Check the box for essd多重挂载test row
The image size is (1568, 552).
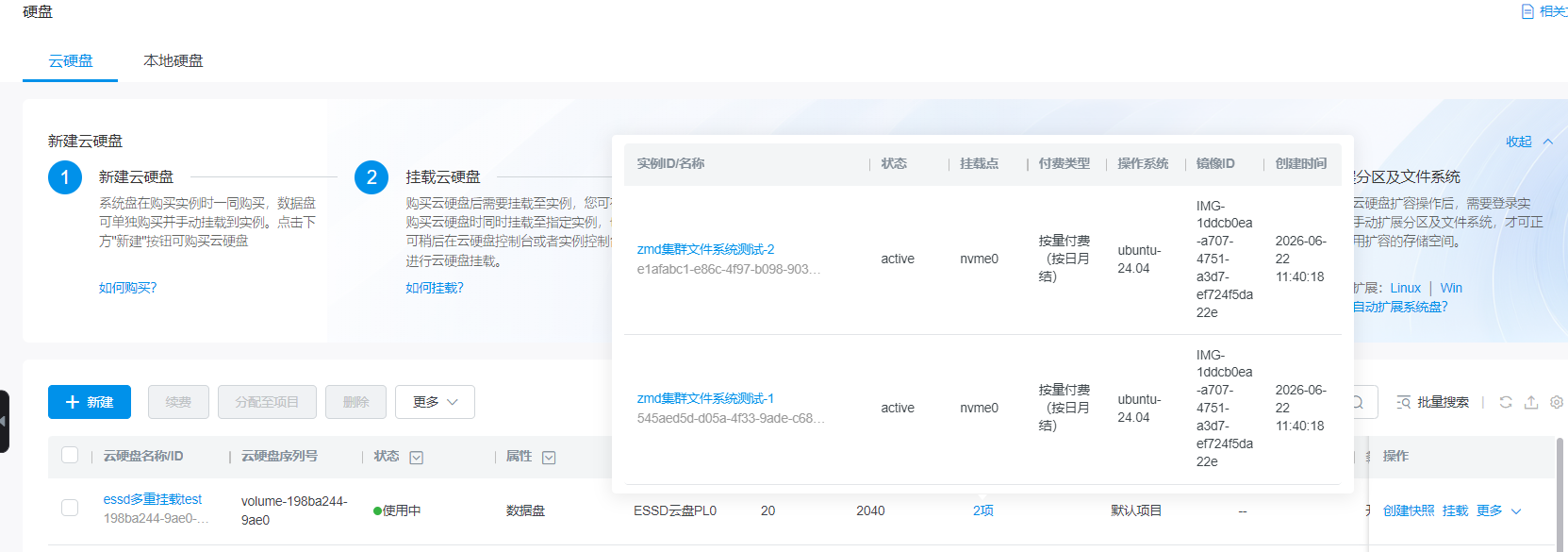tap(70, 508)
